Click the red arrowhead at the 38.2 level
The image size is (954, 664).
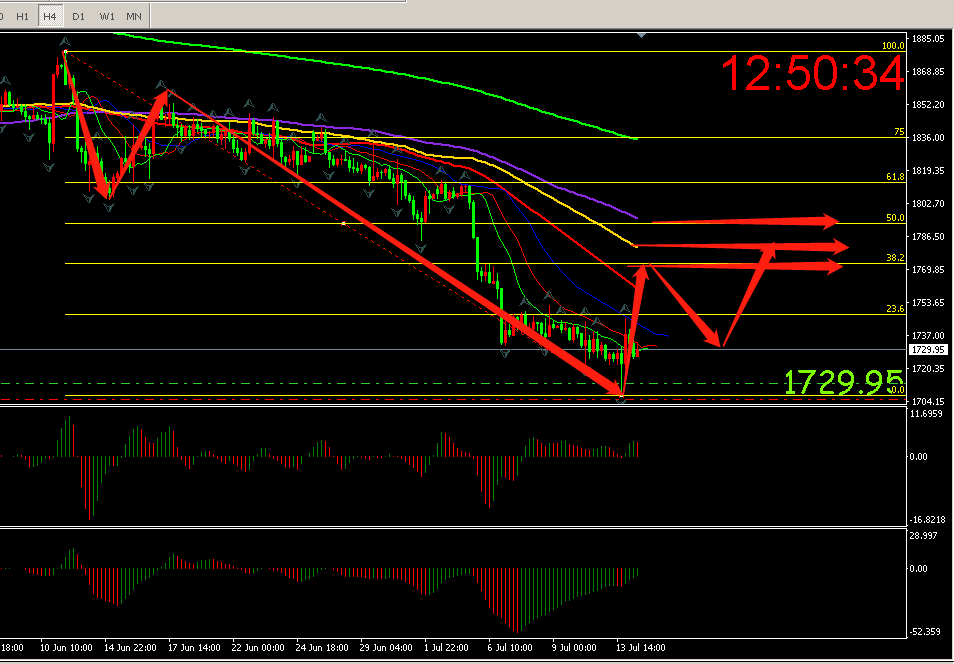tap(833, 266)
